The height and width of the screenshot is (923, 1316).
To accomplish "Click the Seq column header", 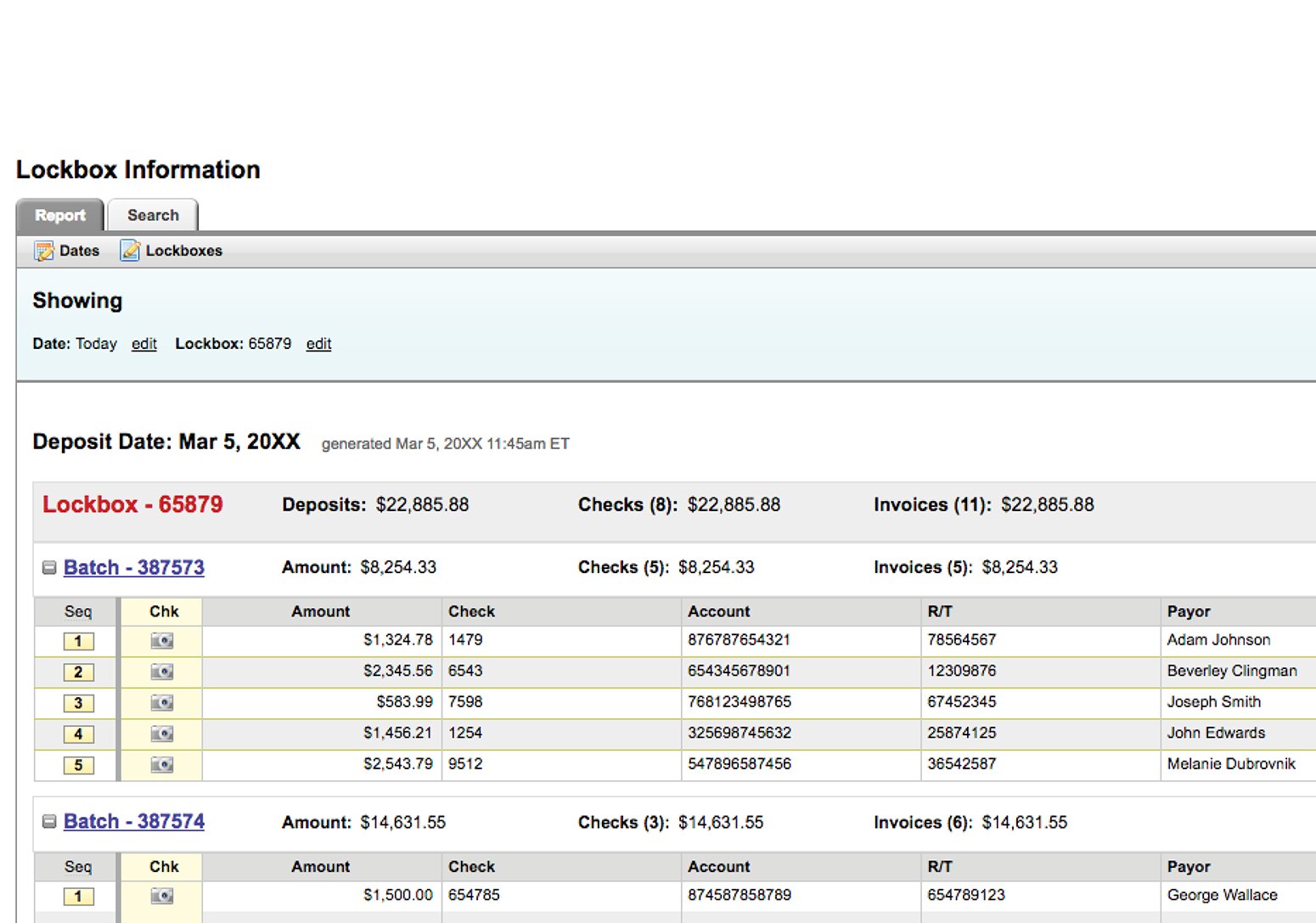I will pos(77,611).
